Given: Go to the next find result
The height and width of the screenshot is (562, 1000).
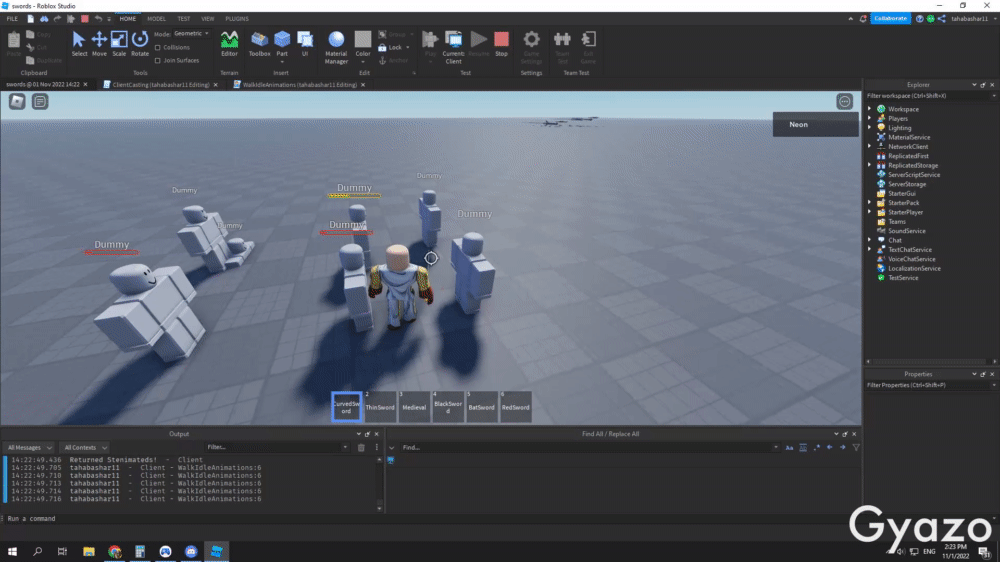Looking at the screenshot, I should 842,447.
